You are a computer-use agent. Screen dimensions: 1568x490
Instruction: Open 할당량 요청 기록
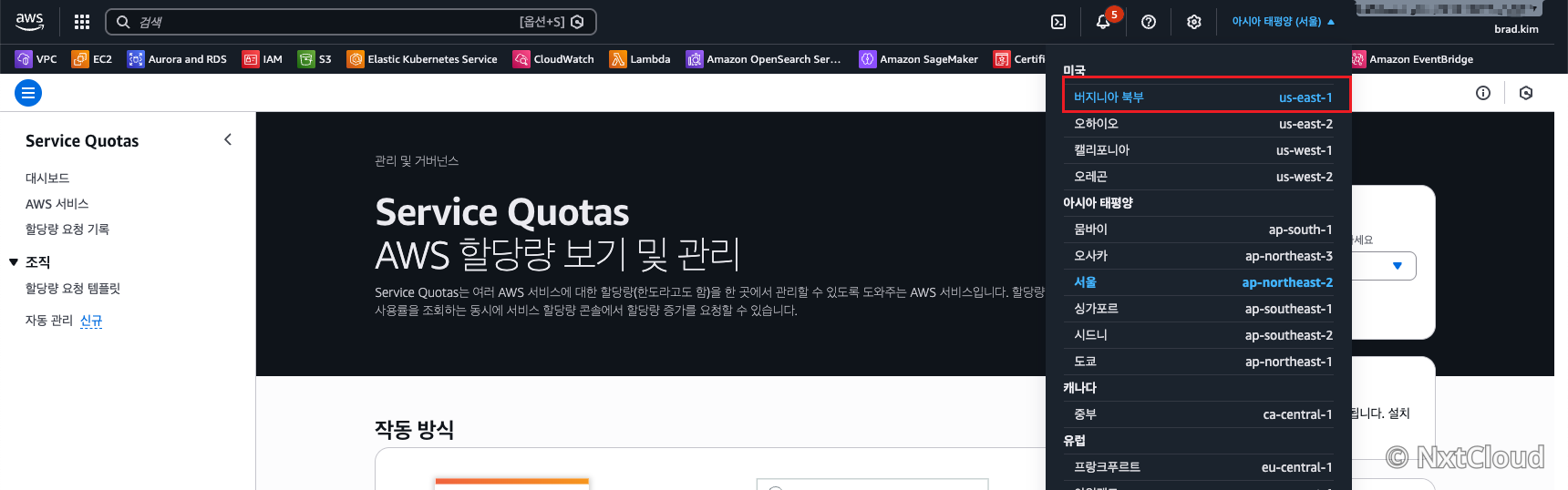click(67, 230)
